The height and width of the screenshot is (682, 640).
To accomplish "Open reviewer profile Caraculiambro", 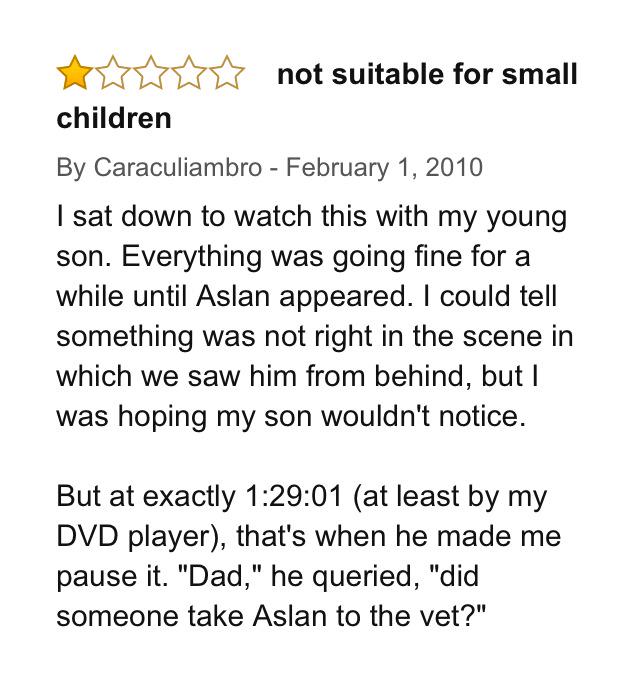I will [x=178, y=167].
